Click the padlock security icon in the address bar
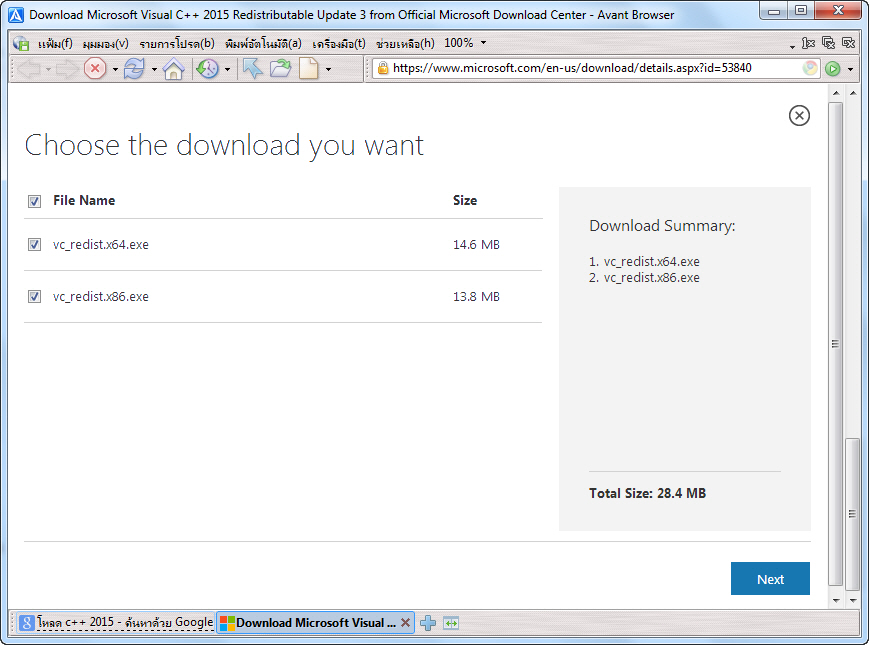 pos(382,68)
